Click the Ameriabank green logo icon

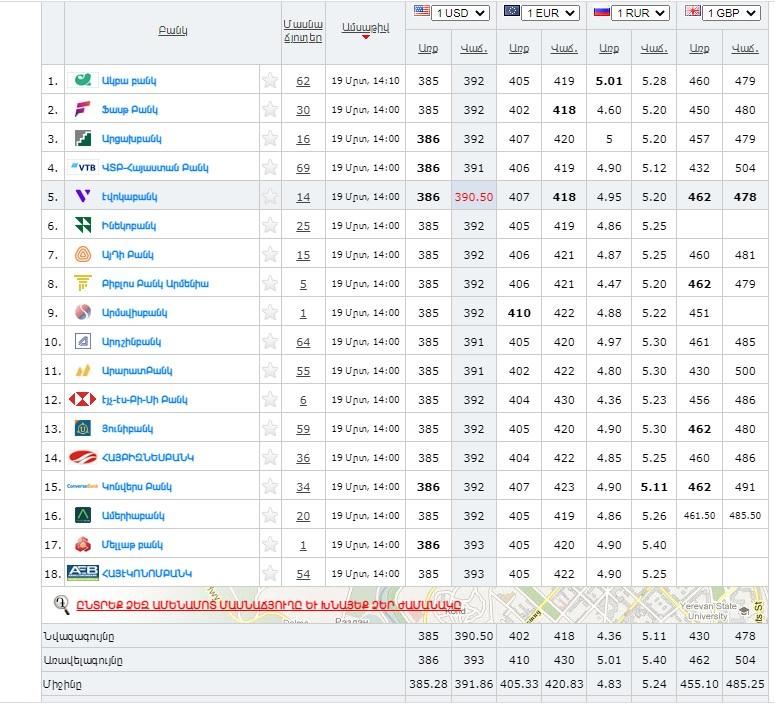pos(83,516)
